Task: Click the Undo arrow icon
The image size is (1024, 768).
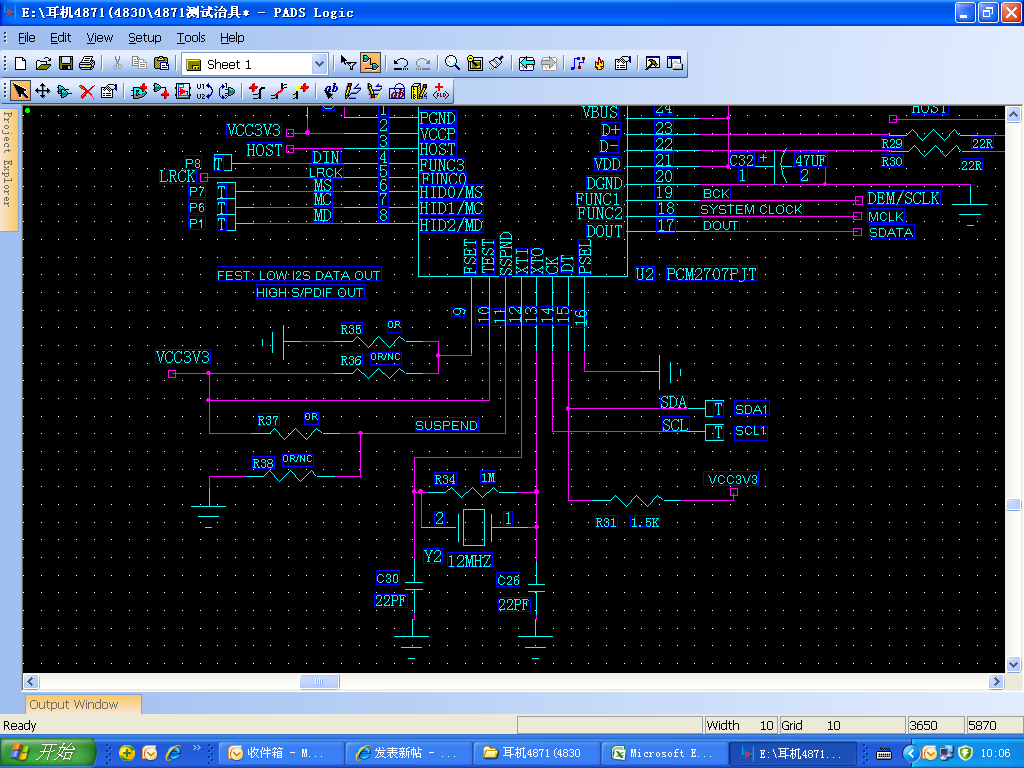Action: pos(401,64)
